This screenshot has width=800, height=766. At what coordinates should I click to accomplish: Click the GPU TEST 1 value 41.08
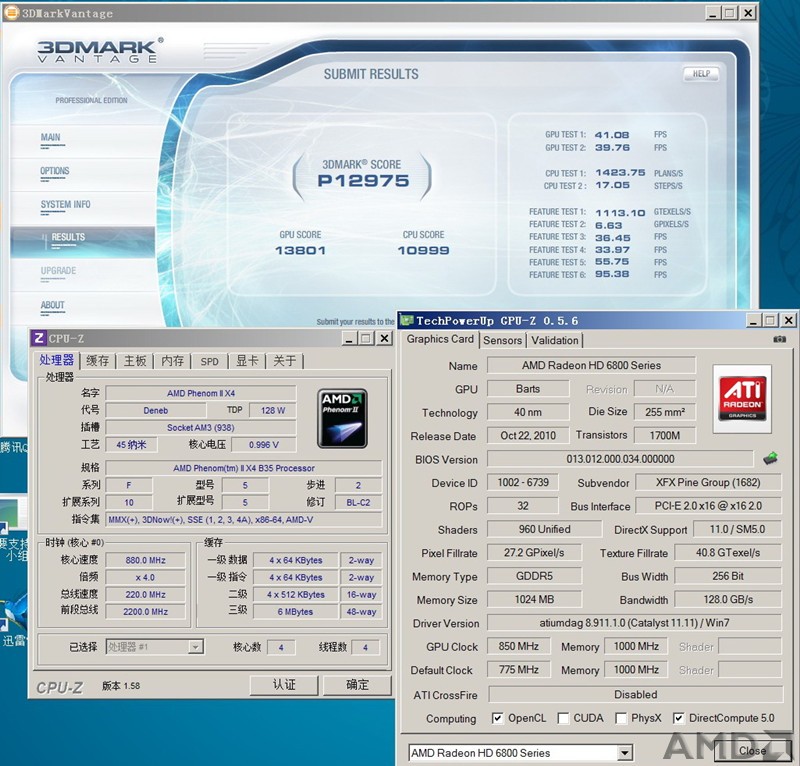pos(612,135)
